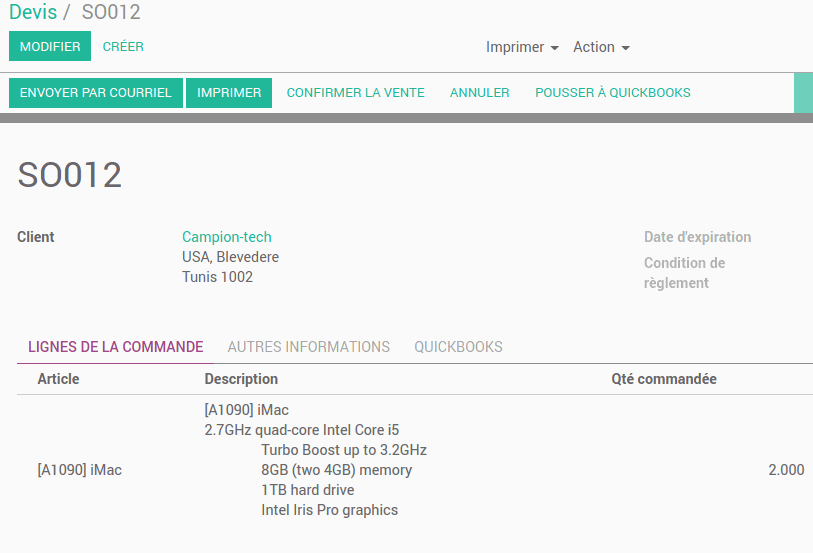Click 'Intel Iris Pro graphics' description line
Image resolution: width=813 pixels, height=553 pixels.
point(329,510)
